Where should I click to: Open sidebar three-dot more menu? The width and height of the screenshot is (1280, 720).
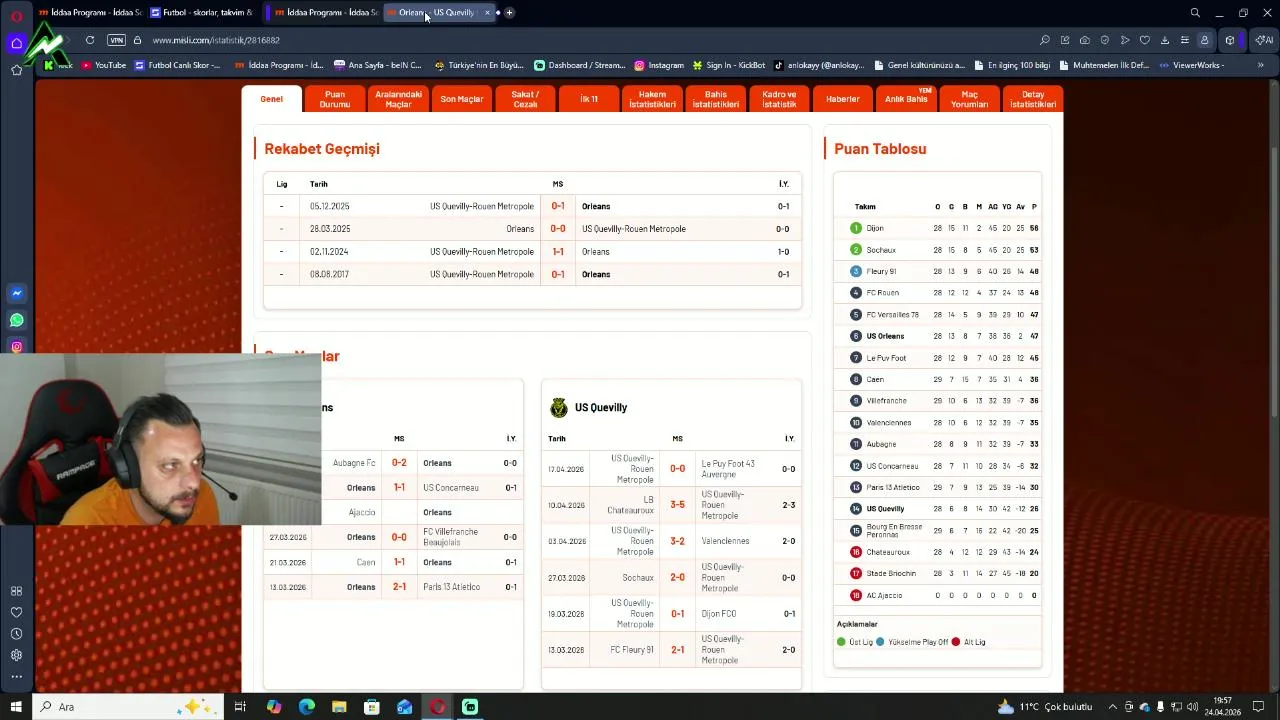16,677
